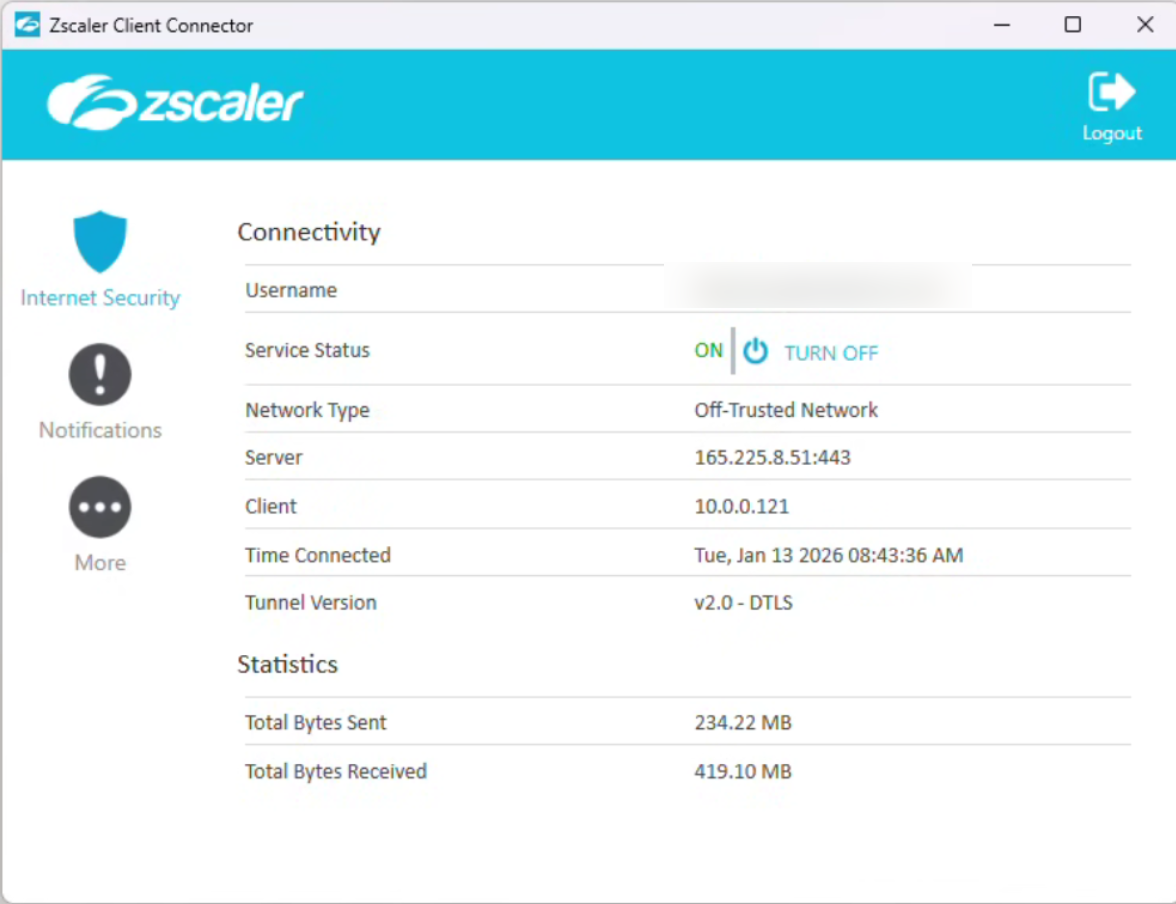Click the client IP 10.0.0.121
The height and width of the screenshot is (904, 1176).
742,506
